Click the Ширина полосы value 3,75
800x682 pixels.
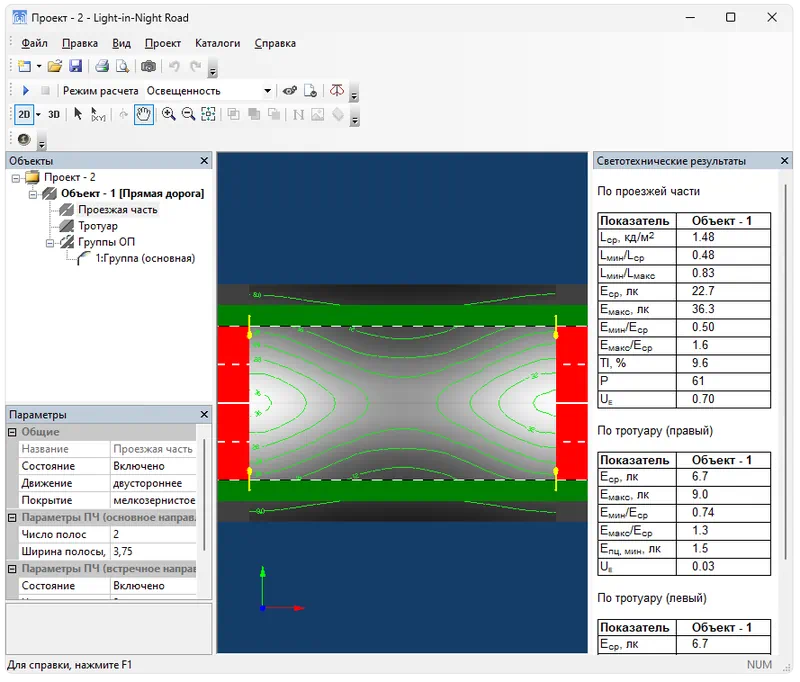[153, 551]
